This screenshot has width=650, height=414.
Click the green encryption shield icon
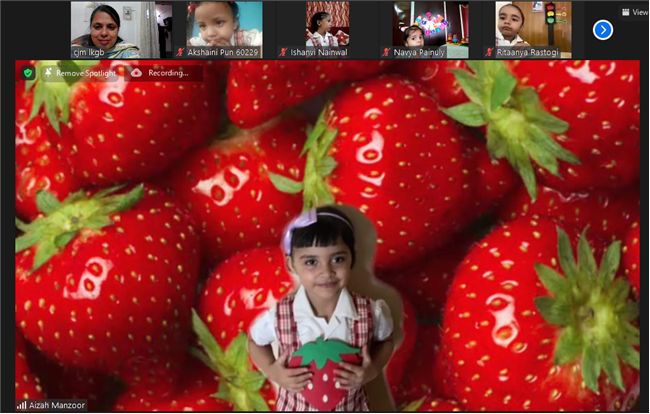pyautogui.click(x=28, y=73)
